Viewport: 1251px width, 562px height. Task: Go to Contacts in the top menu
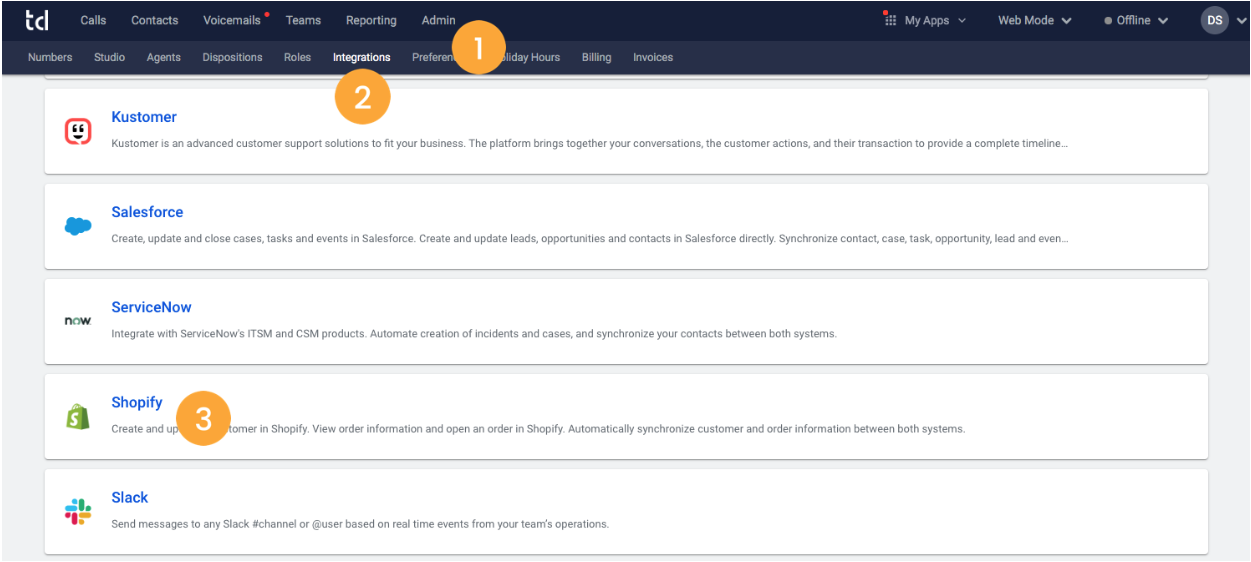pyautogui.click(x=155, y=20)
